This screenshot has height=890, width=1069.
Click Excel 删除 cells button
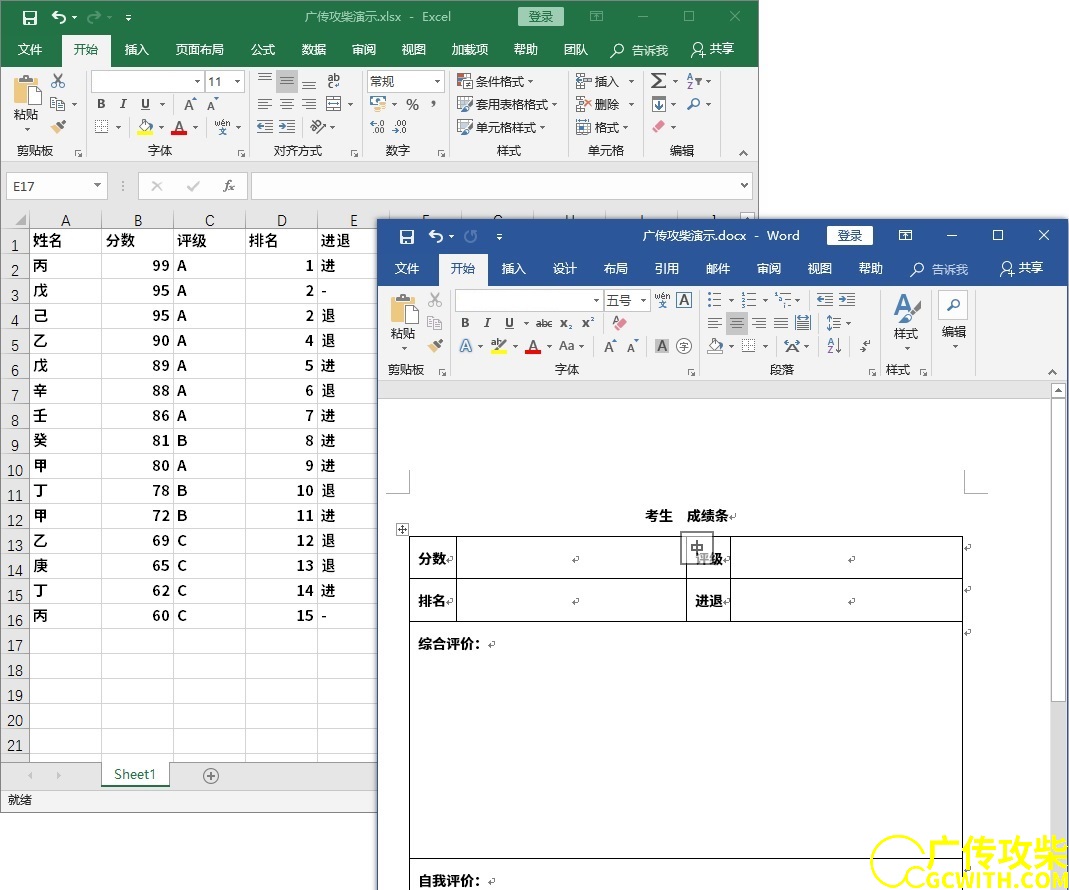(599, 104)
